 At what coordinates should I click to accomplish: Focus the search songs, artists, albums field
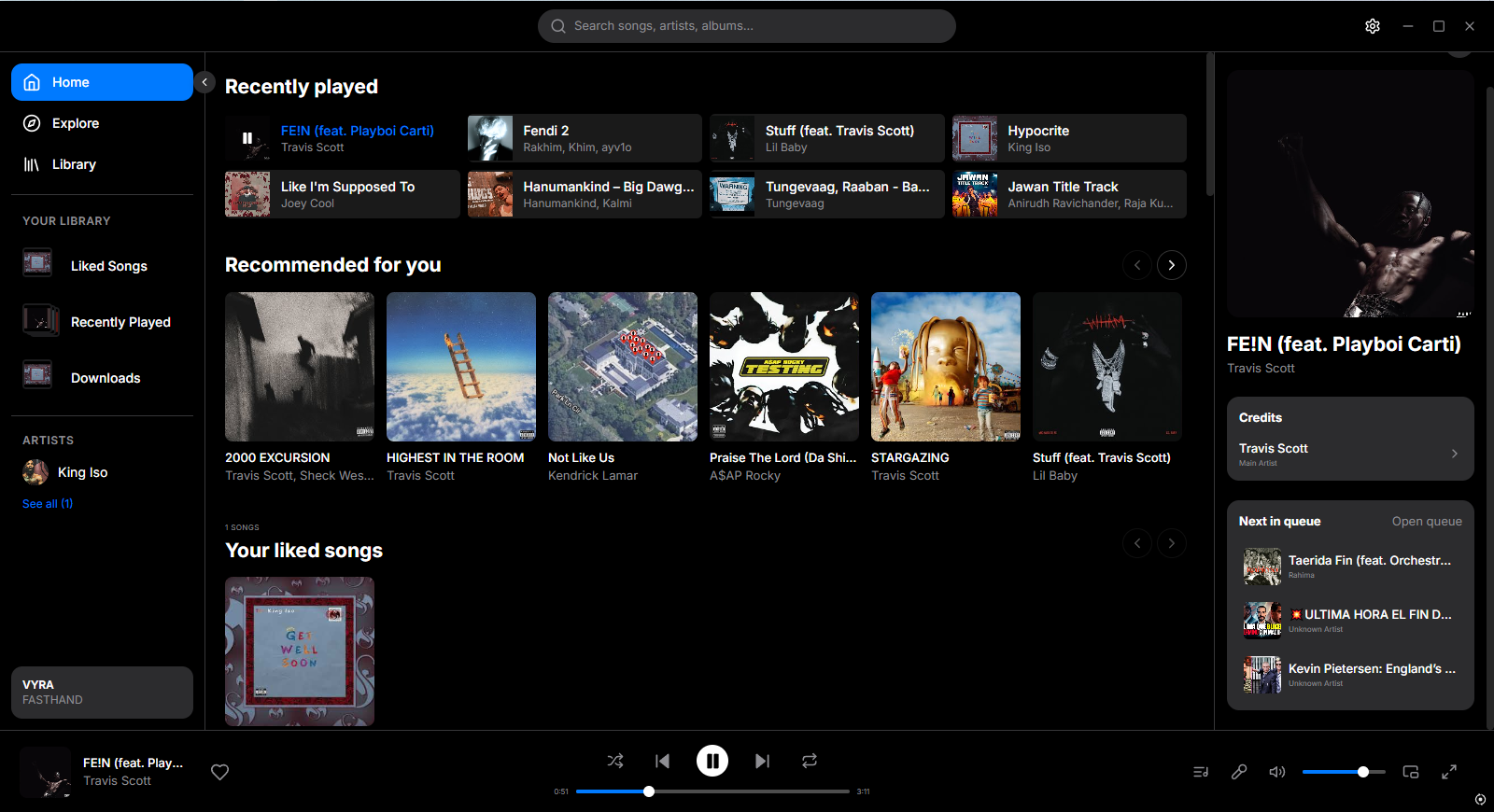point(746,26)
